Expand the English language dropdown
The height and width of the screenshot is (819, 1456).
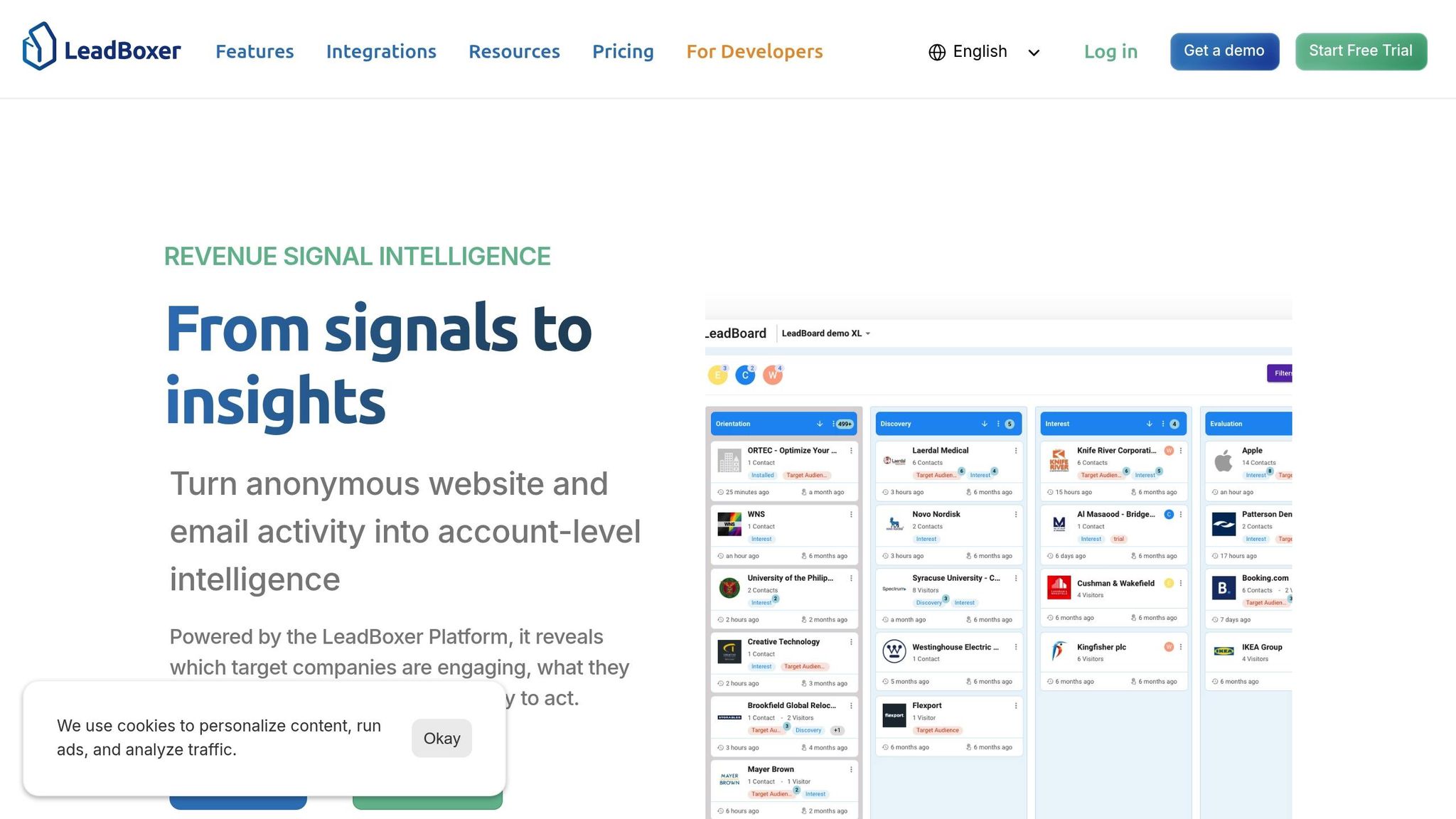(1034, 53)
